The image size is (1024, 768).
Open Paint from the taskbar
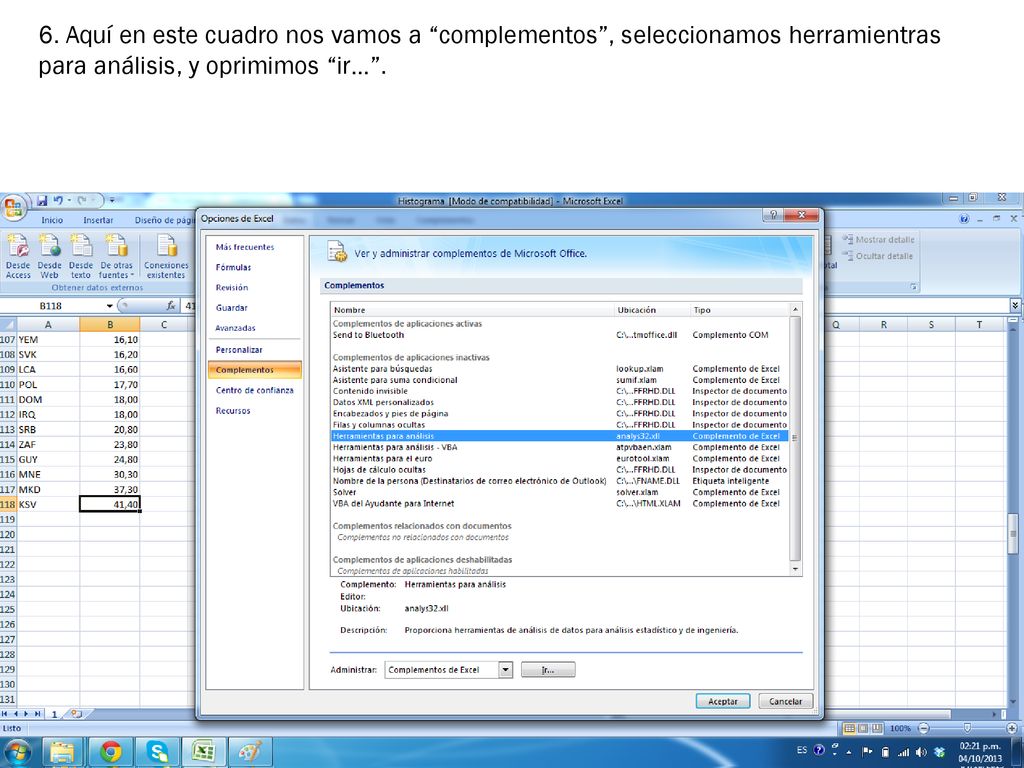tap(250, 752)
